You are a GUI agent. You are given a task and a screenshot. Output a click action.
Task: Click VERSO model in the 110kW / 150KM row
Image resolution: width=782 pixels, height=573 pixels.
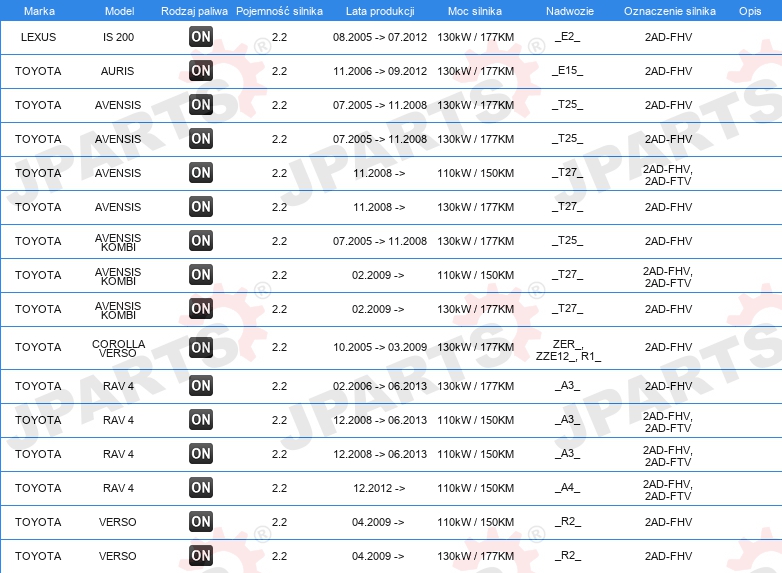point(117,522)
